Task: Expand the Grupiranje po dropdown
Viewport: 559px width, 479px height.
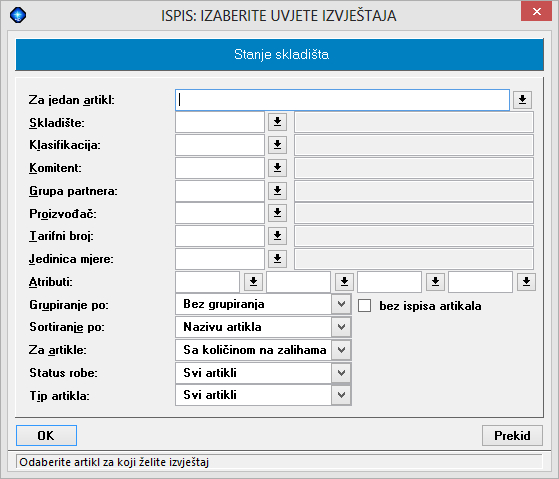Action: pyautogui.click(x=341, y=304)
